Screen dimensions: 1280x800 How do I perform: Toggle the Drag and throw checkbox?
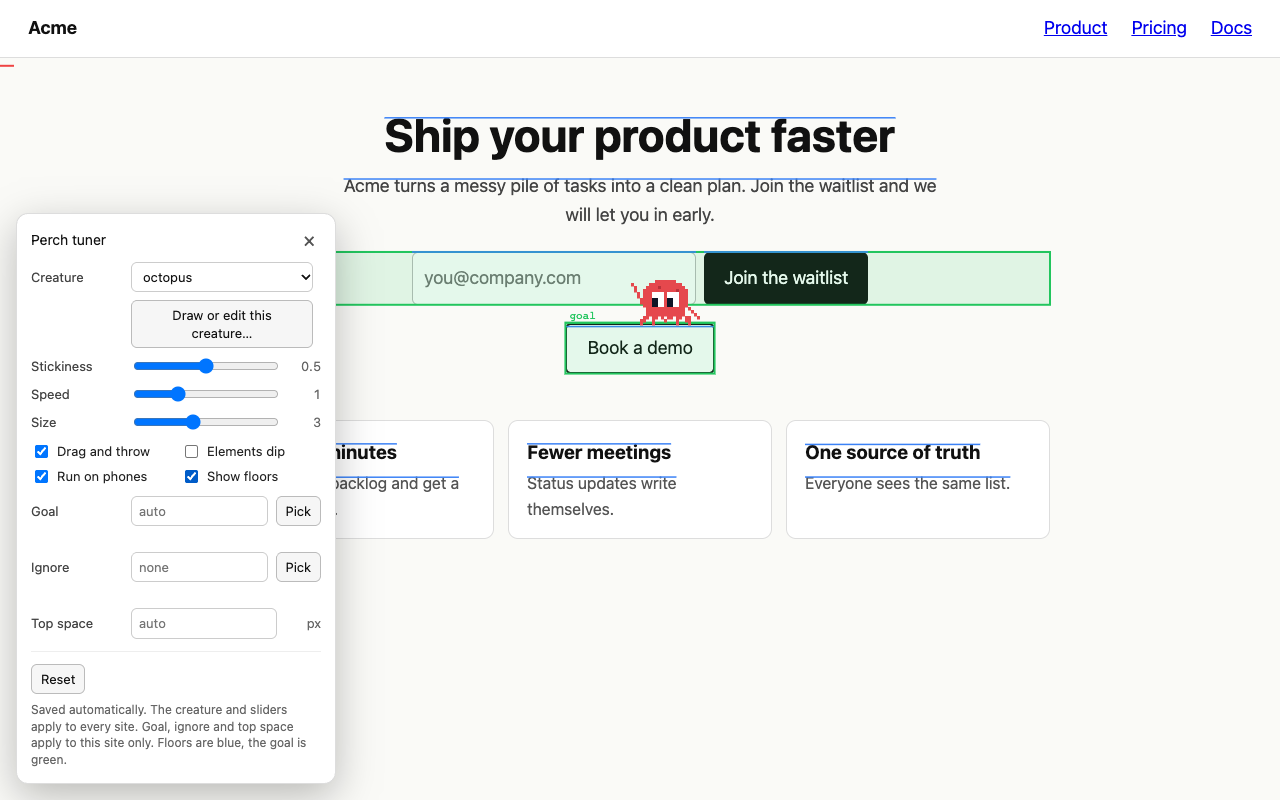[42, 452]
